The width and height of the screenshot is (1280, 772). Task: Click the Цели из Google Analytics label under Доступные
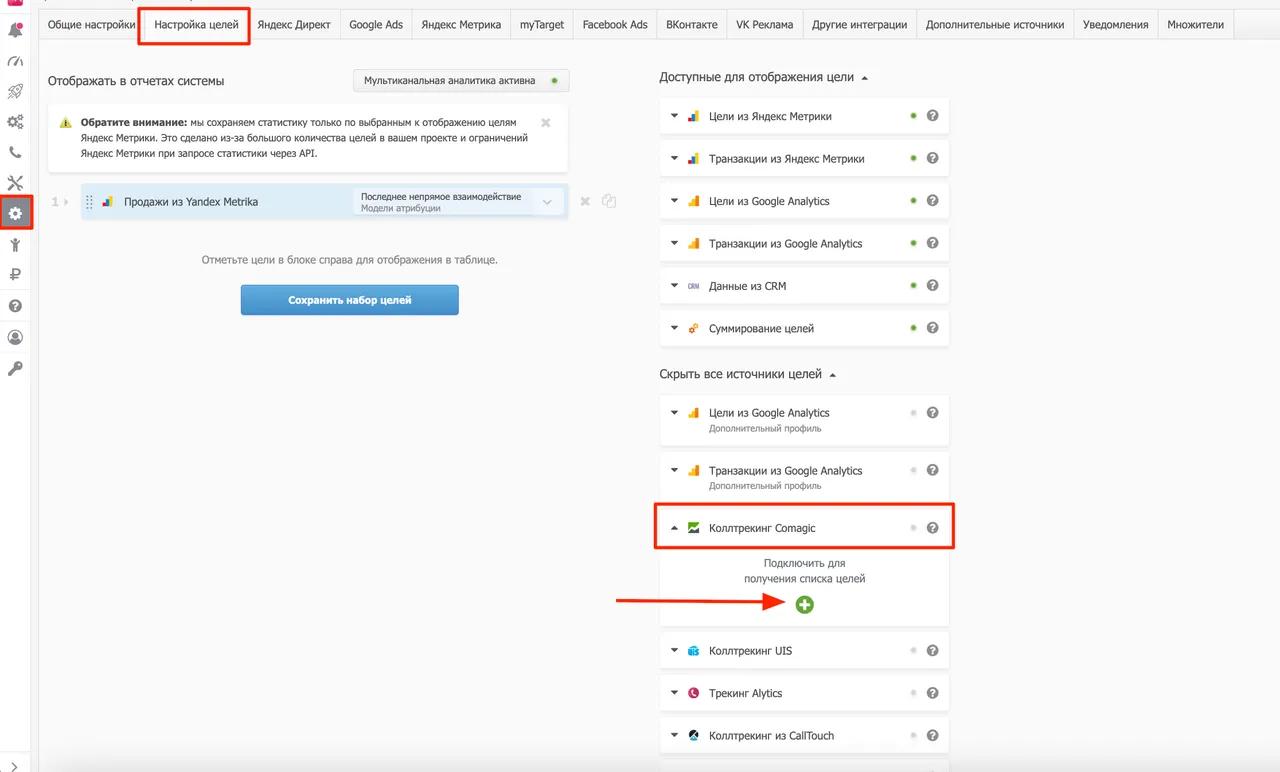[x=769, y=201]
